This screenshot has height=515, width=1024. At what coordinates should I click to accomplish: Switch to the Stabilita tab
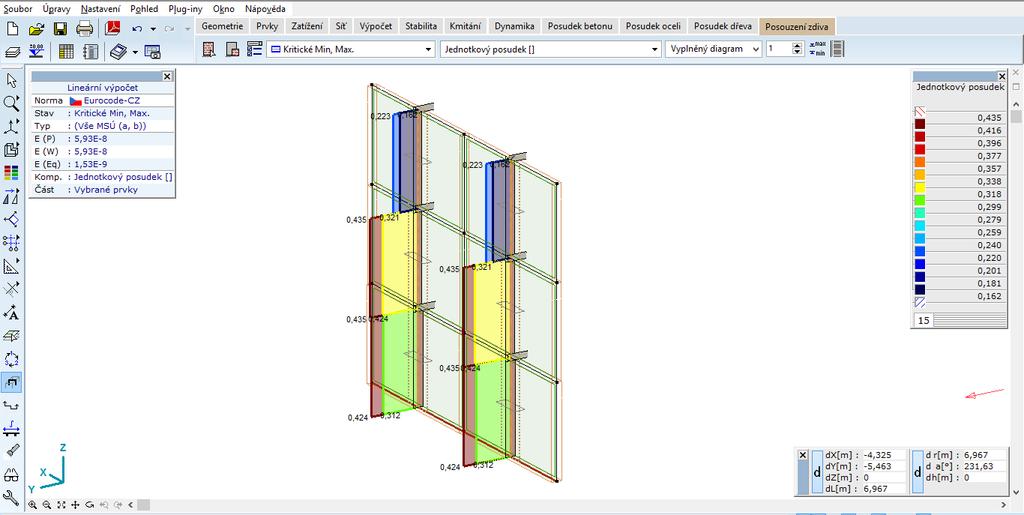421,26
